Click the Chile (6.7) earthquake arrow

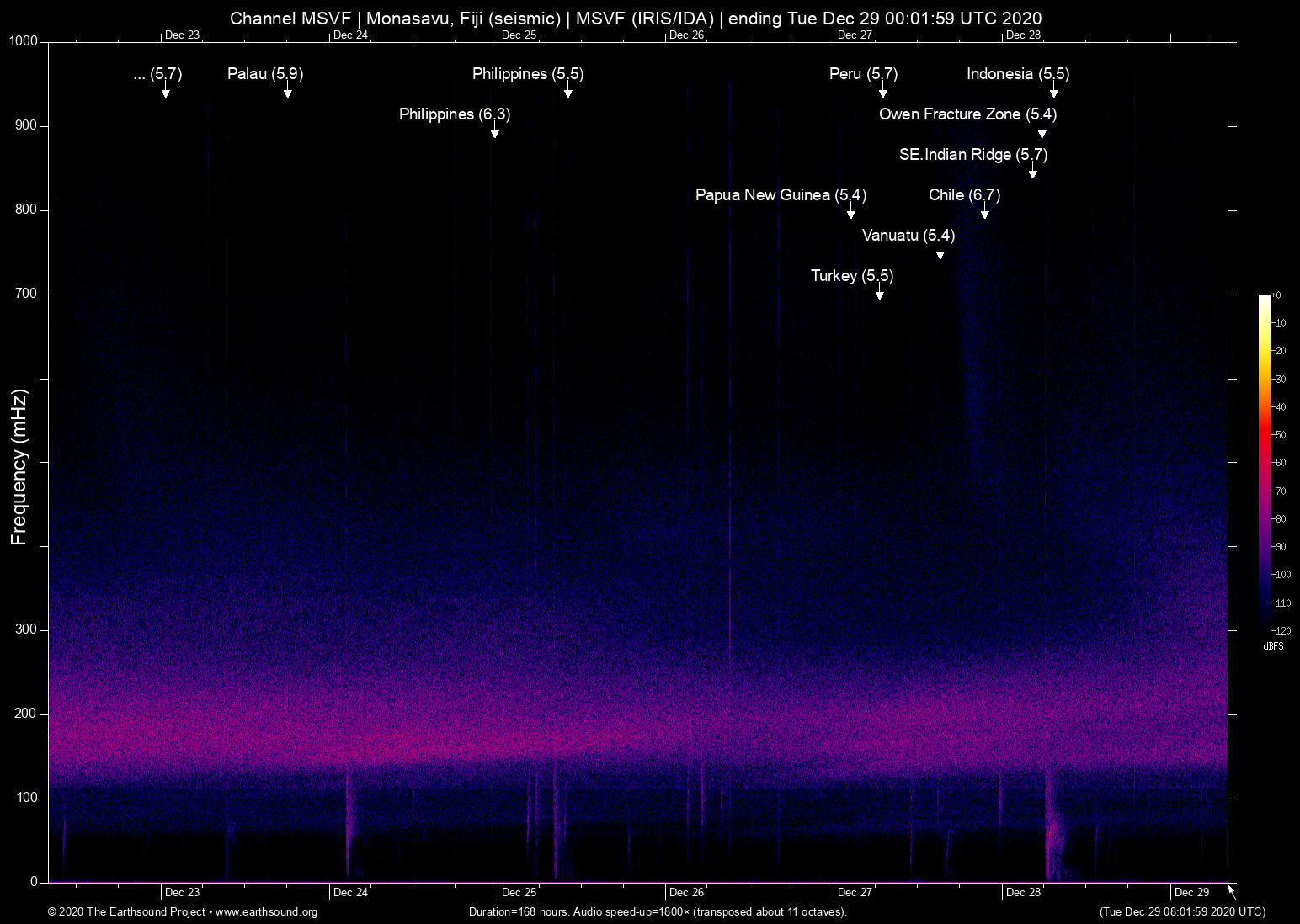(985, 214)
